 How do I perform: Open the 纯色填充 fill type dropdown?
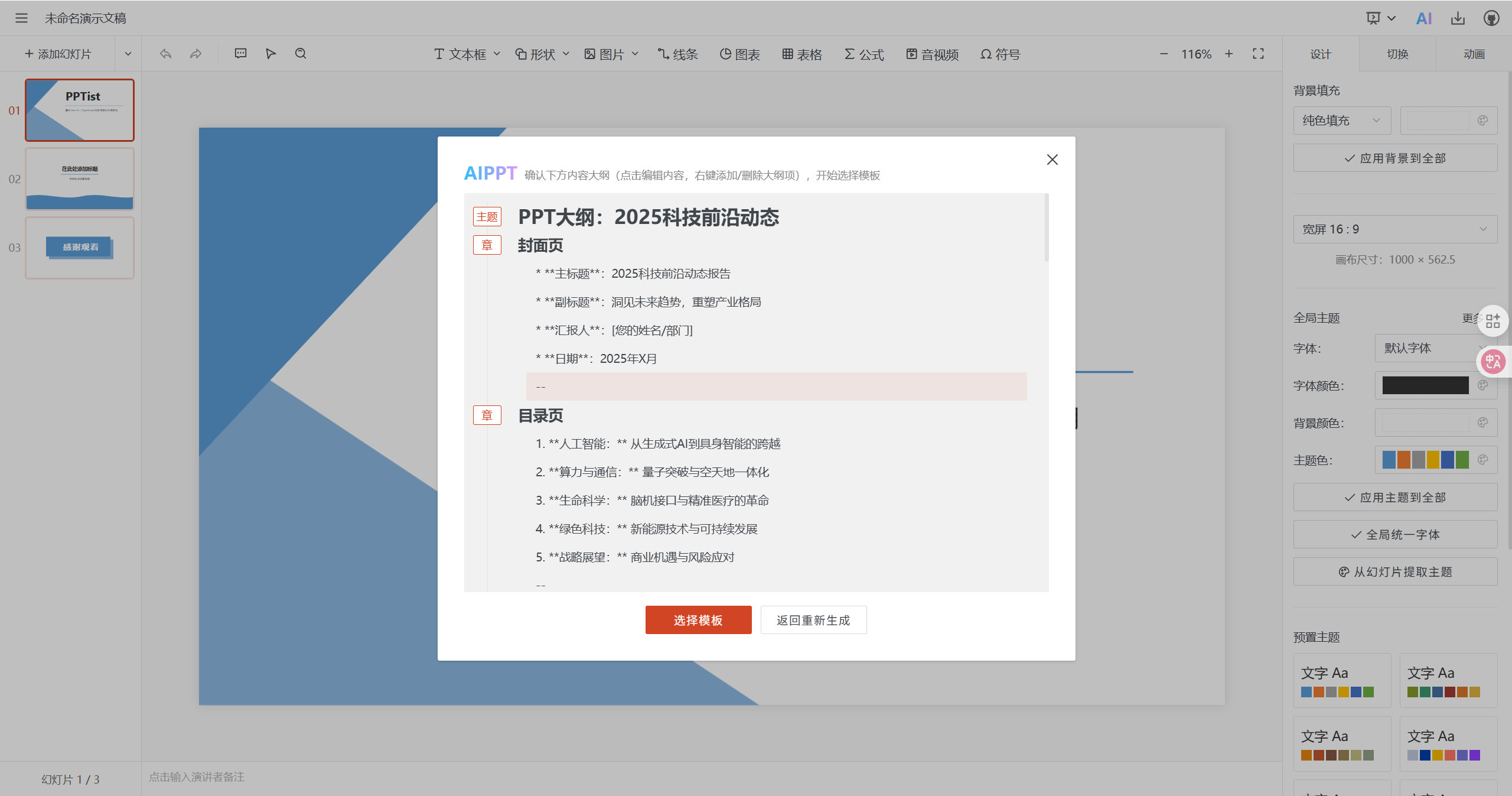pyautogui.click(x=1342, y=121)
